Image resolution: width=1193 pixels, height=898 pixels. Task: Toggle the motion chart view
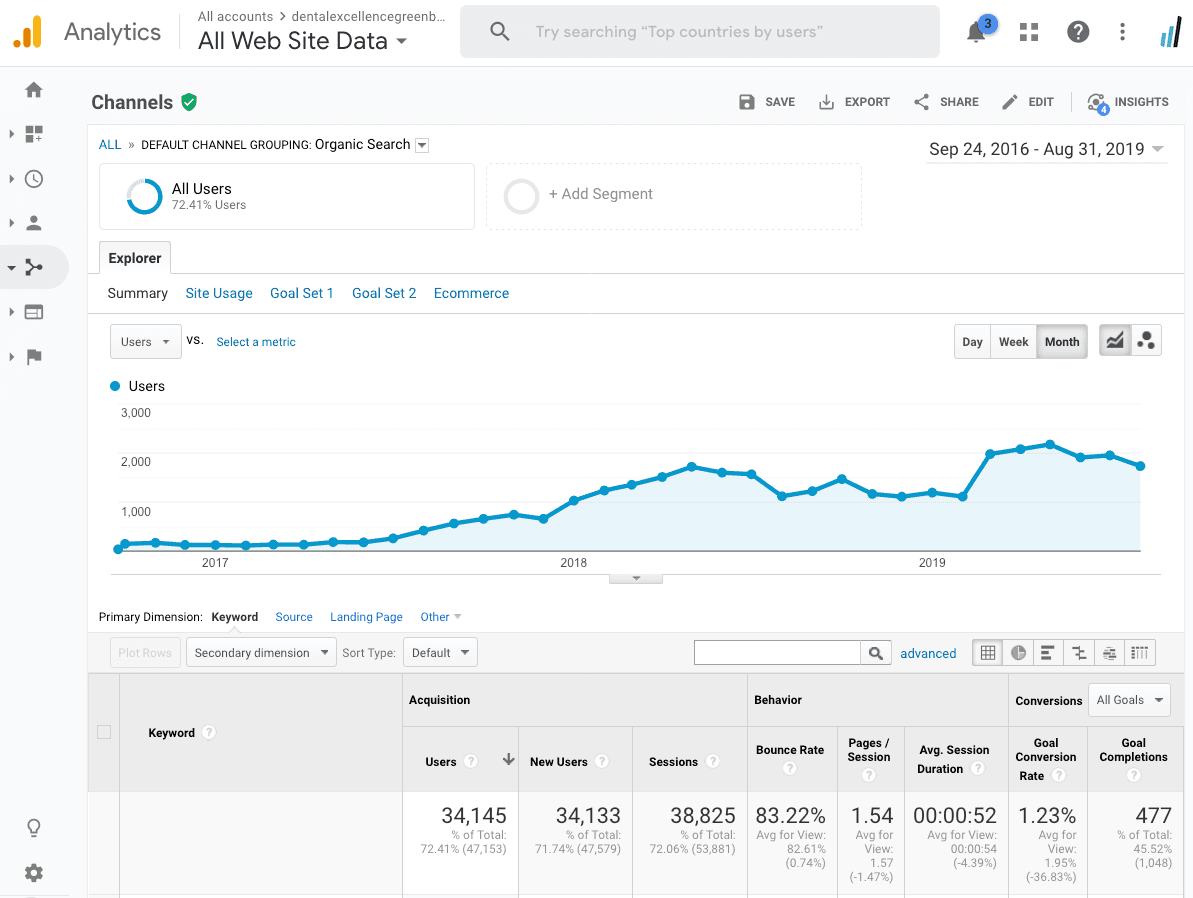1145,340
